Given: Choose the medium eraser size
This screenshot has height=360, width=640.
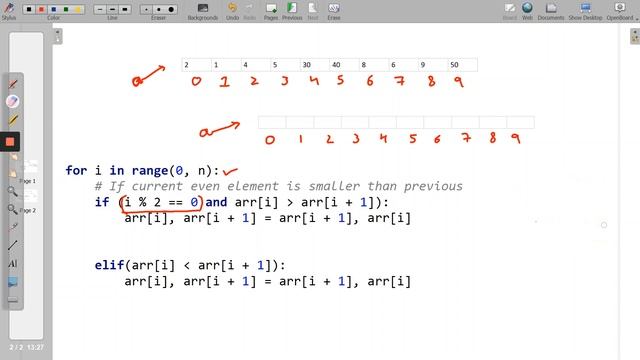Looking at the screenshot, I should point(158,9).
